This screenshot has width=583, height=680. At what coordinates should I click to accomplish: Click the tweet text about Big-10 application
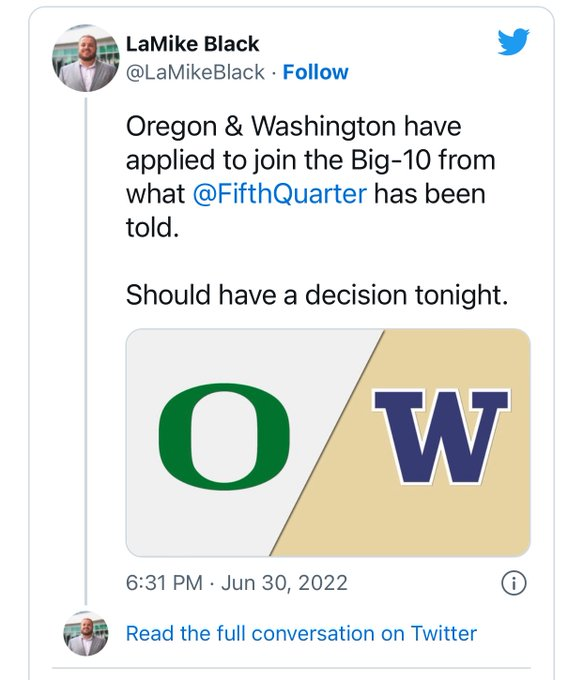click(311, 177)
